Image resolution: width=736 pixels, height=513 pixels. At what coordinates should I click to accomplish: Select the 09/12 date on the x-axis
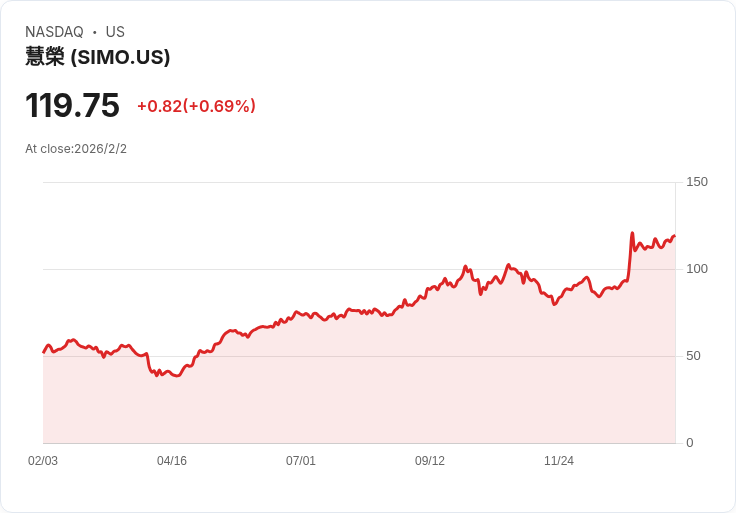[430, 461]
